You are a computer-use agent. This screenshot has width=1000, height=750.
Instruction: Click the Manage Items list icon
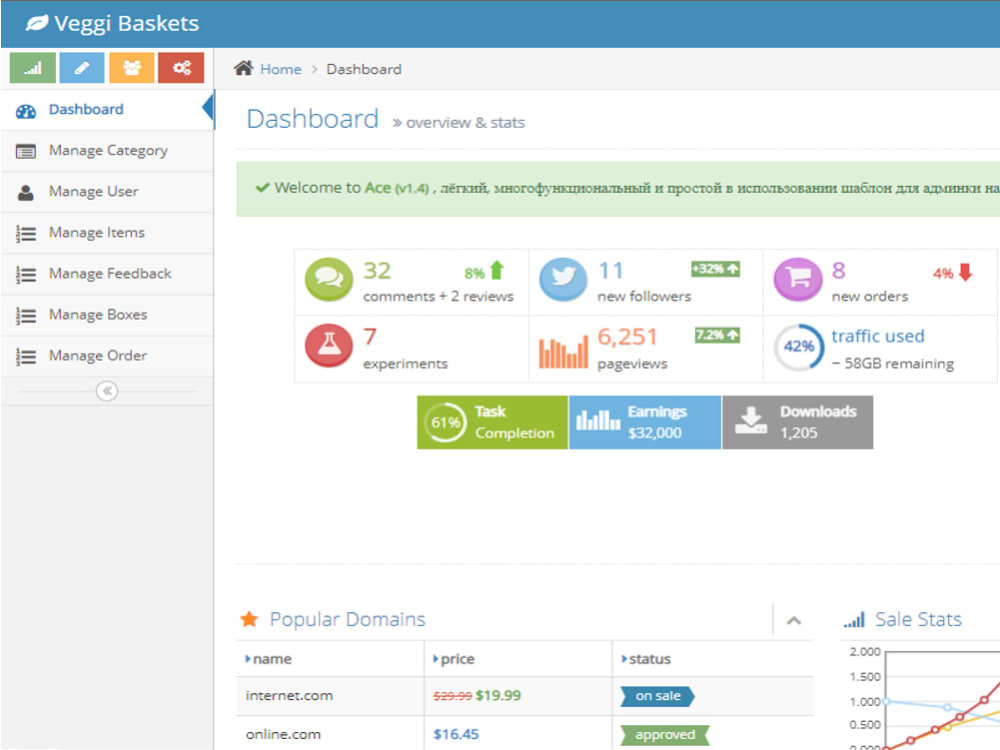pos(26,233)
